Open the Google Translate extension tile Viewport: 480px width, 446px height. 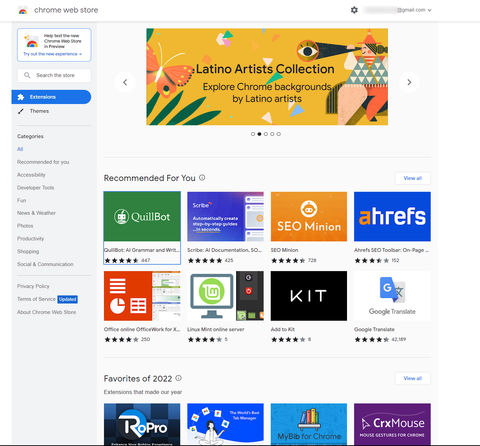(x=392, y=307)
